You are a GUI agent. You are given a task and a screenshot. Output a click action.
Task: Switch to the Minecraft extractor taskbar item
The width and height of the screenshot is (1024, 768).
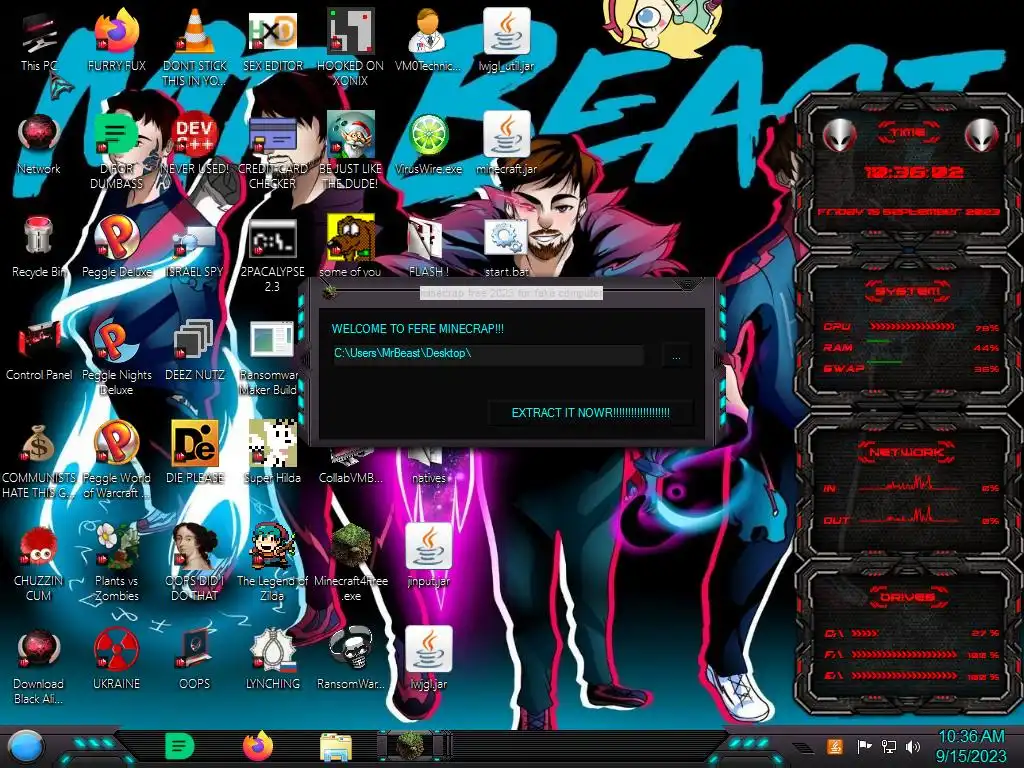[x=413, y=746]
